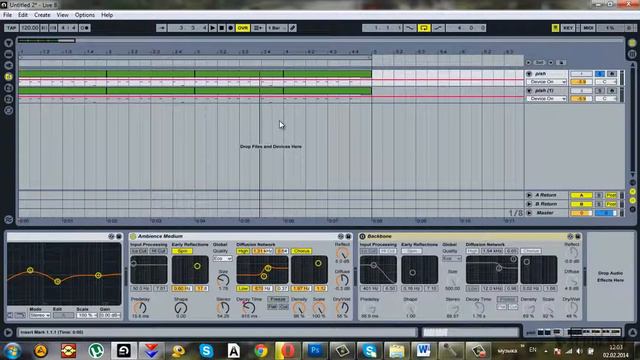Screen dimensions: 640x360
Task: Toggle Spin in Ambience Medium Early Reflections
Action: [x=182, y=251]
